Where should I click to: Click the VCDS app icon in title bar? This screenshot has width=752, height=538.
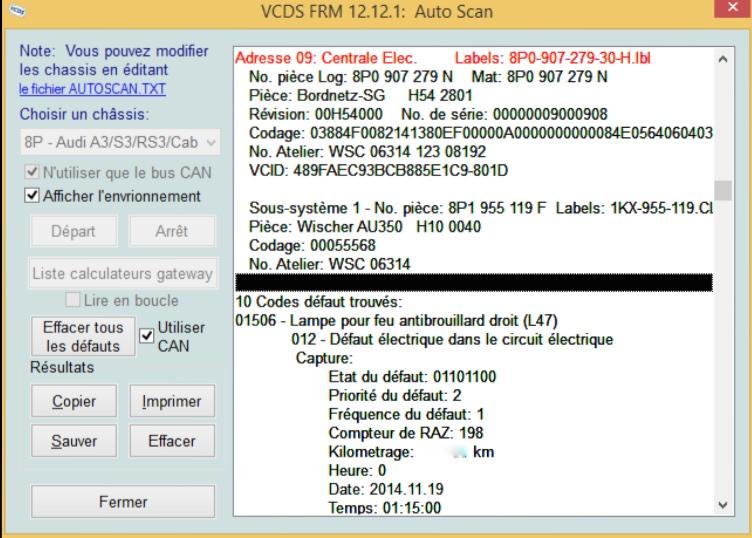(17, 10)
